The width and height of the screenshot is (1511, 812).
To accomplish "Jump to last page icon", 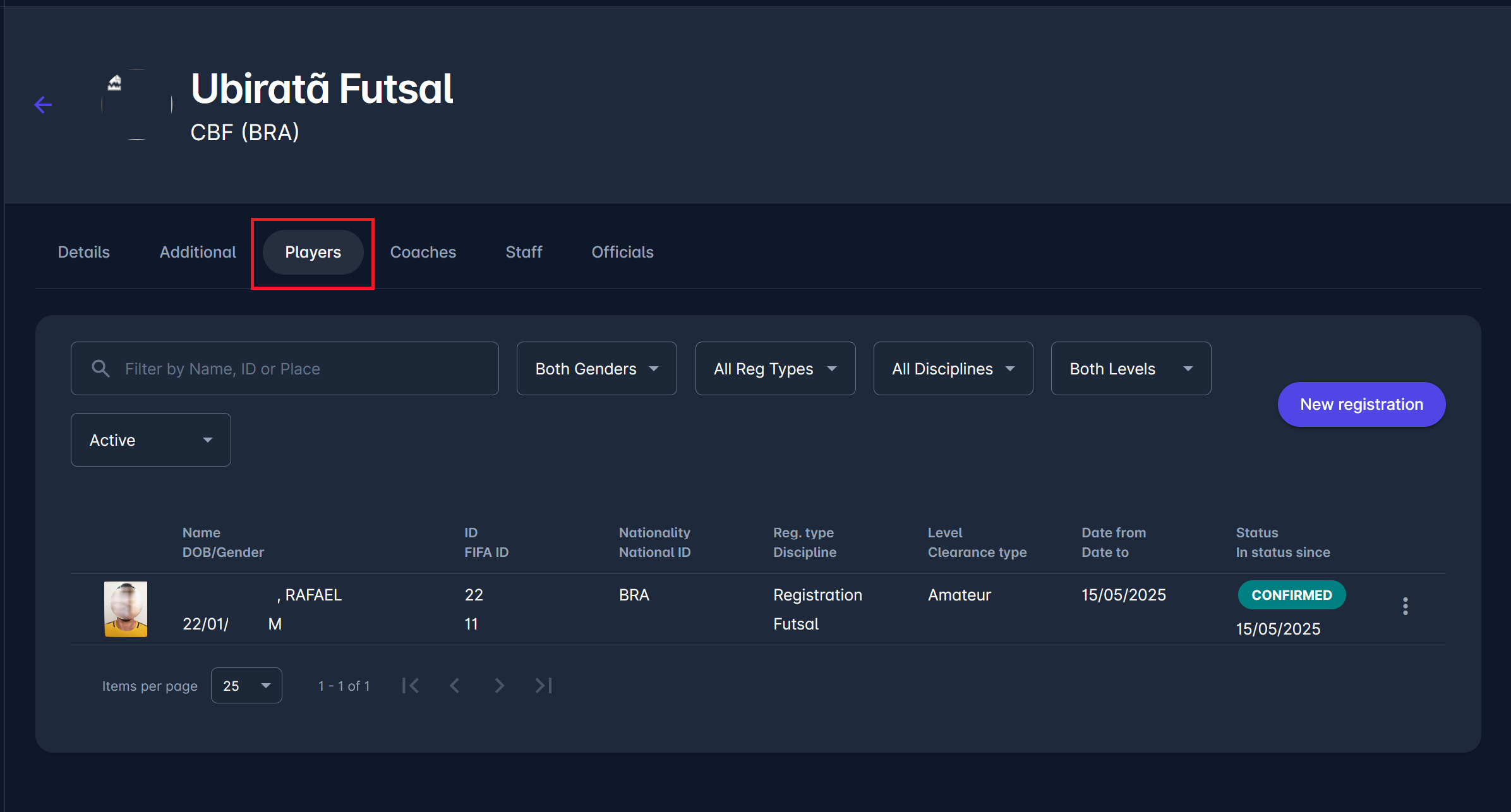I will [543, 686].
